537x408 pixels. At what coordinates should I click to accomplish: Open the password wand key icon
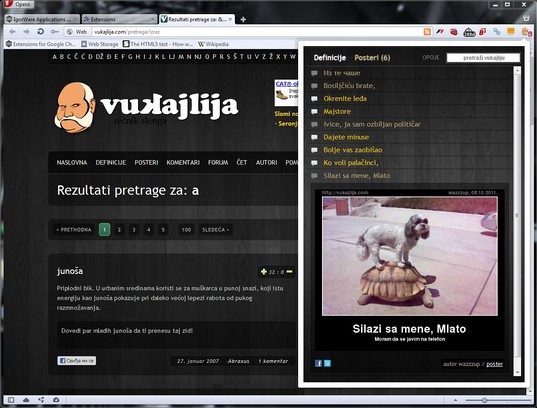coord(55,32)
